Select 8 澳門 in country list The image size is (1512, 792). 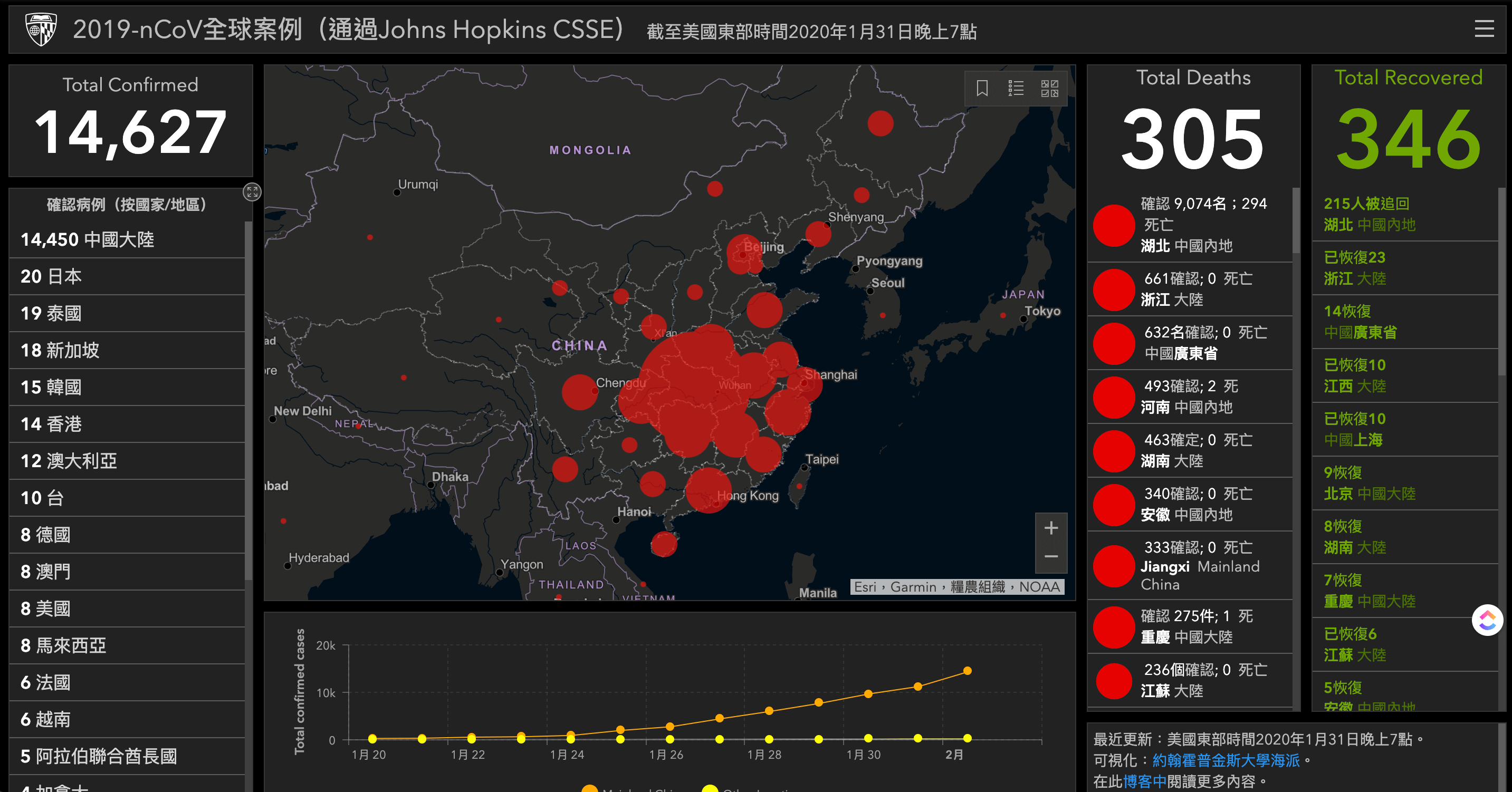pyautogui.click(x=127, y=572)
